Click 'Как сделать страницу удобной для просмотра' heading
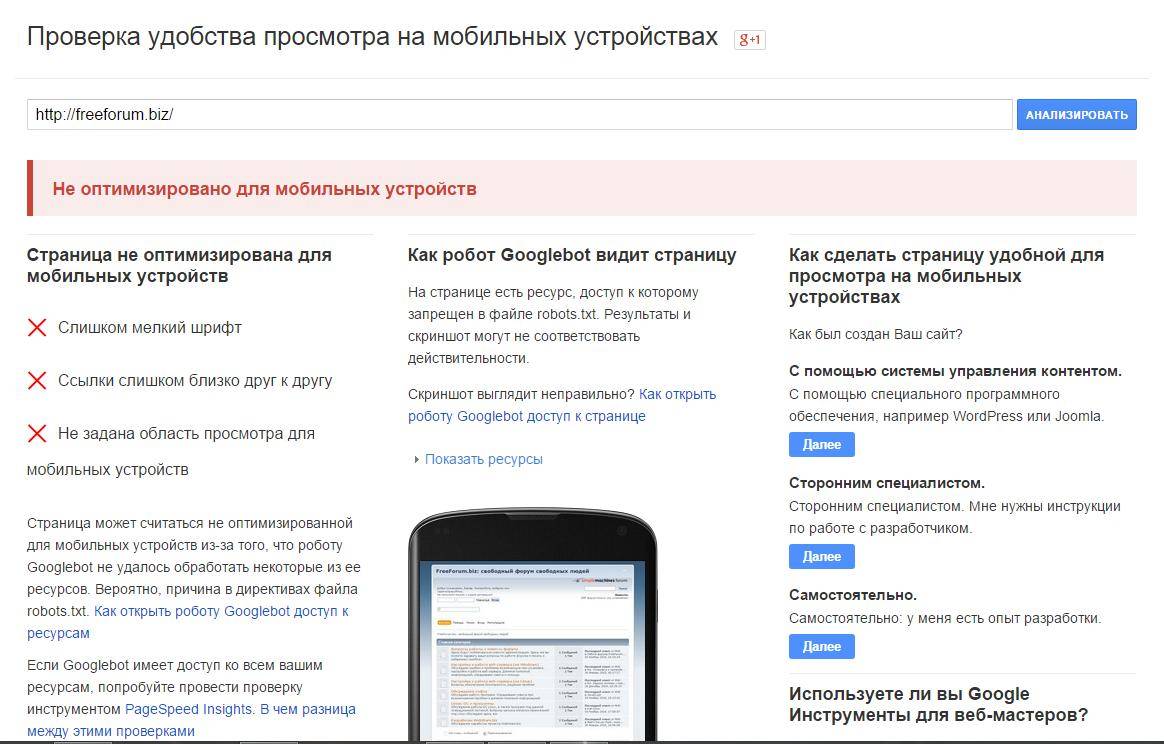 (946, 276)
